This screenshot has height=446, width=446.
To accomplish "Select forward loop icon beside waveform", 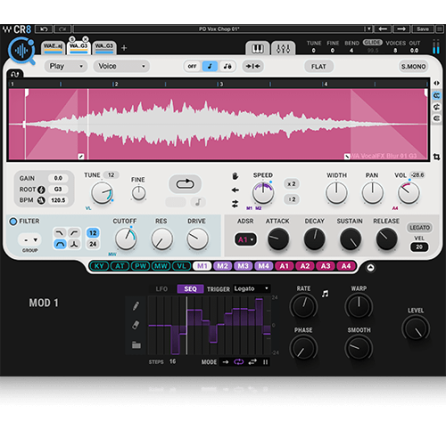I will (437, 96).
